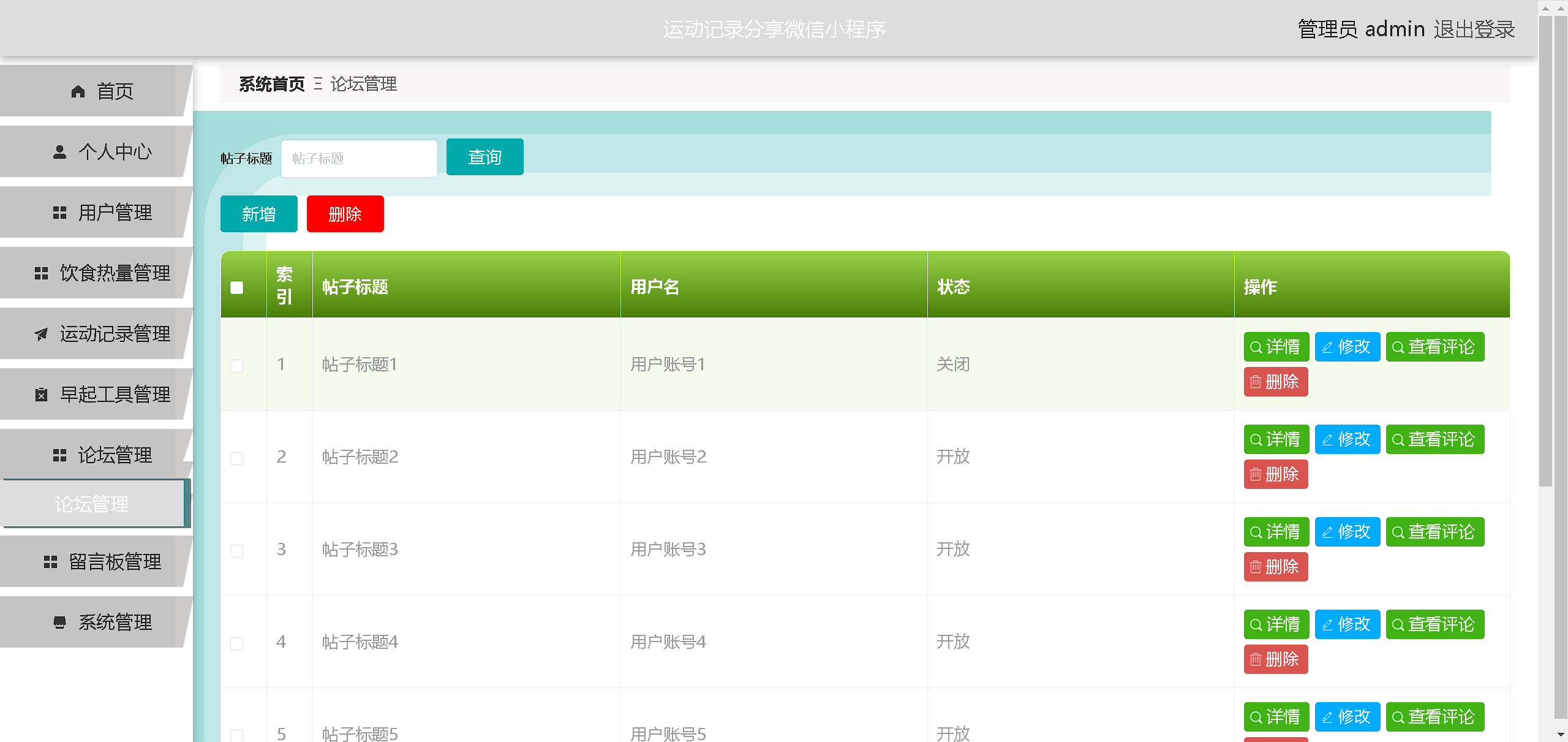Image resolution: width=1568 pixels, height=742 pixels.
Task: Click trash 删除 button for 帖子标题3 row
Action: [x=1275, y=567]
